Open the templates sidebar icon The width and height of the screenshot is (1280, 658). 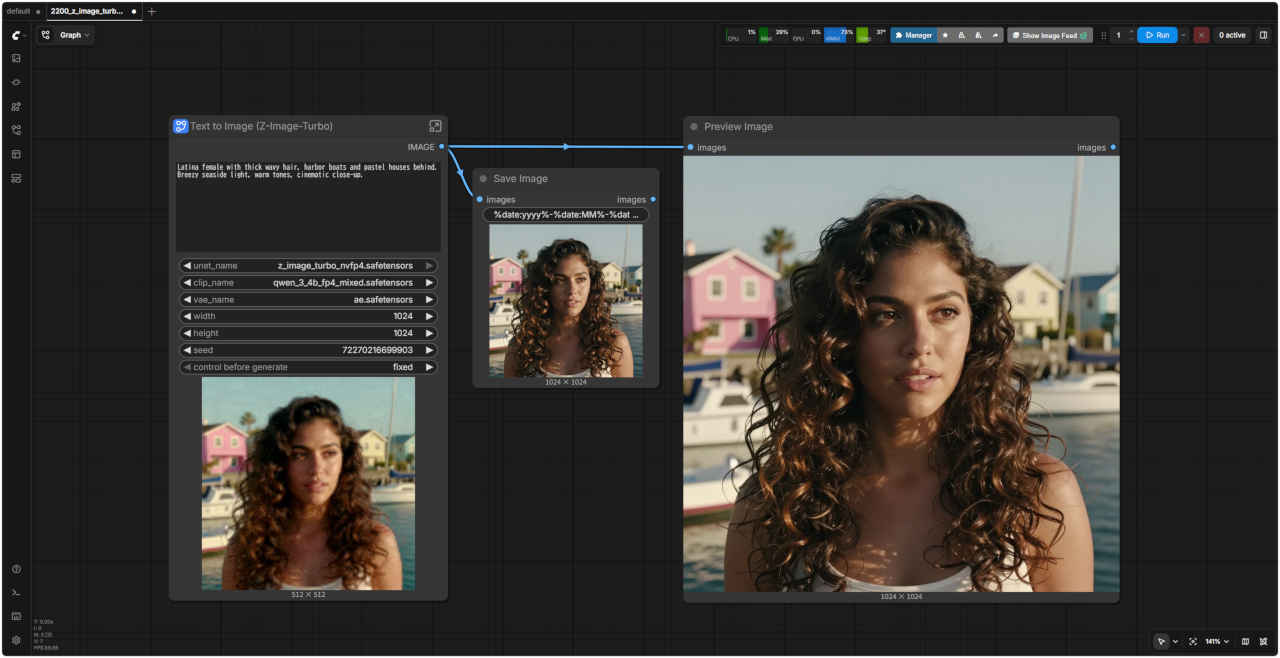pyautogui.click(x=16, y=154)
